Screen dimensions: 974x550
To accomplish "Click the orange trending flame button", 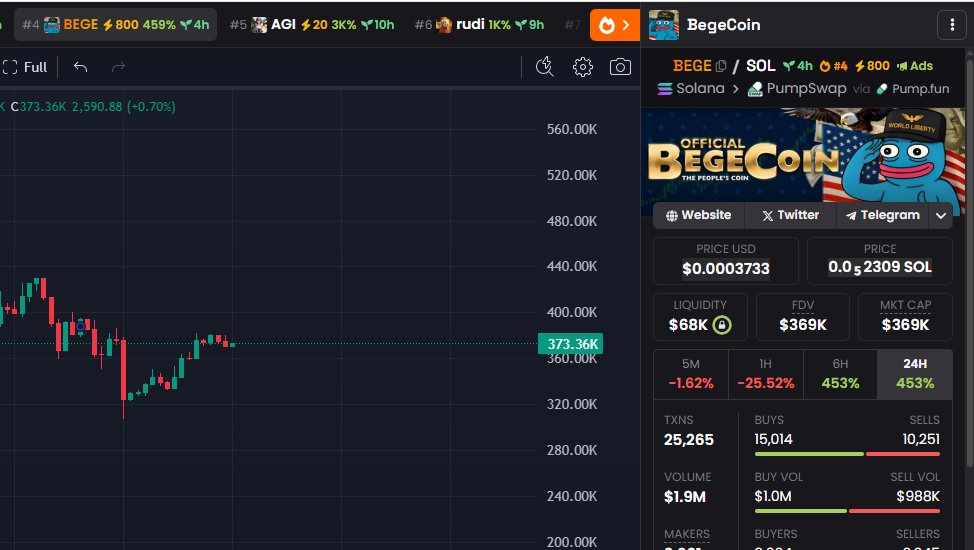I will [614, 25].
